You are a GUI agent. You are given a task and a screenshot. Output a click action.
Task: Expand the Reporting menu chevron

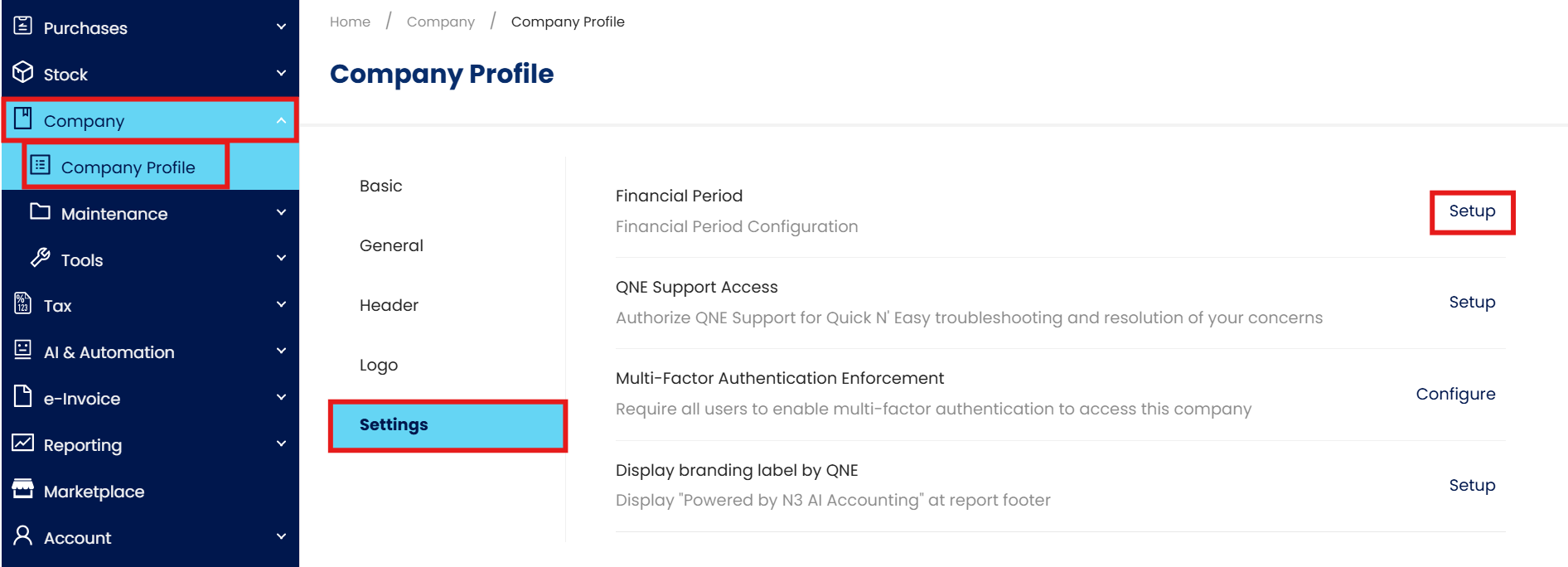click(281, 444)
